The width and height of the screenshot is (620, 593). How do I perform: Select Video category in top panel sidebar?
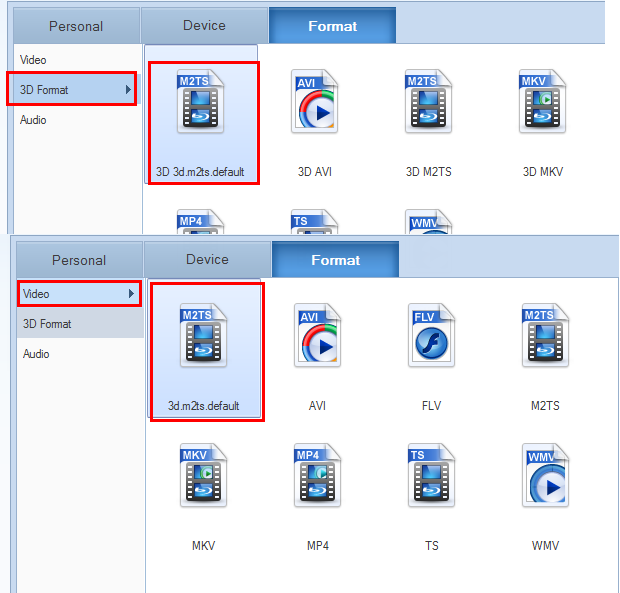click(x=78, y=60)
